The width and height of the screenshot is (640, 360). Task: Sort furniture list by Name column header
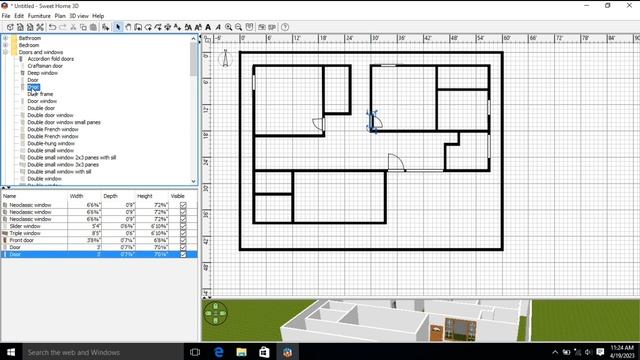34,196
